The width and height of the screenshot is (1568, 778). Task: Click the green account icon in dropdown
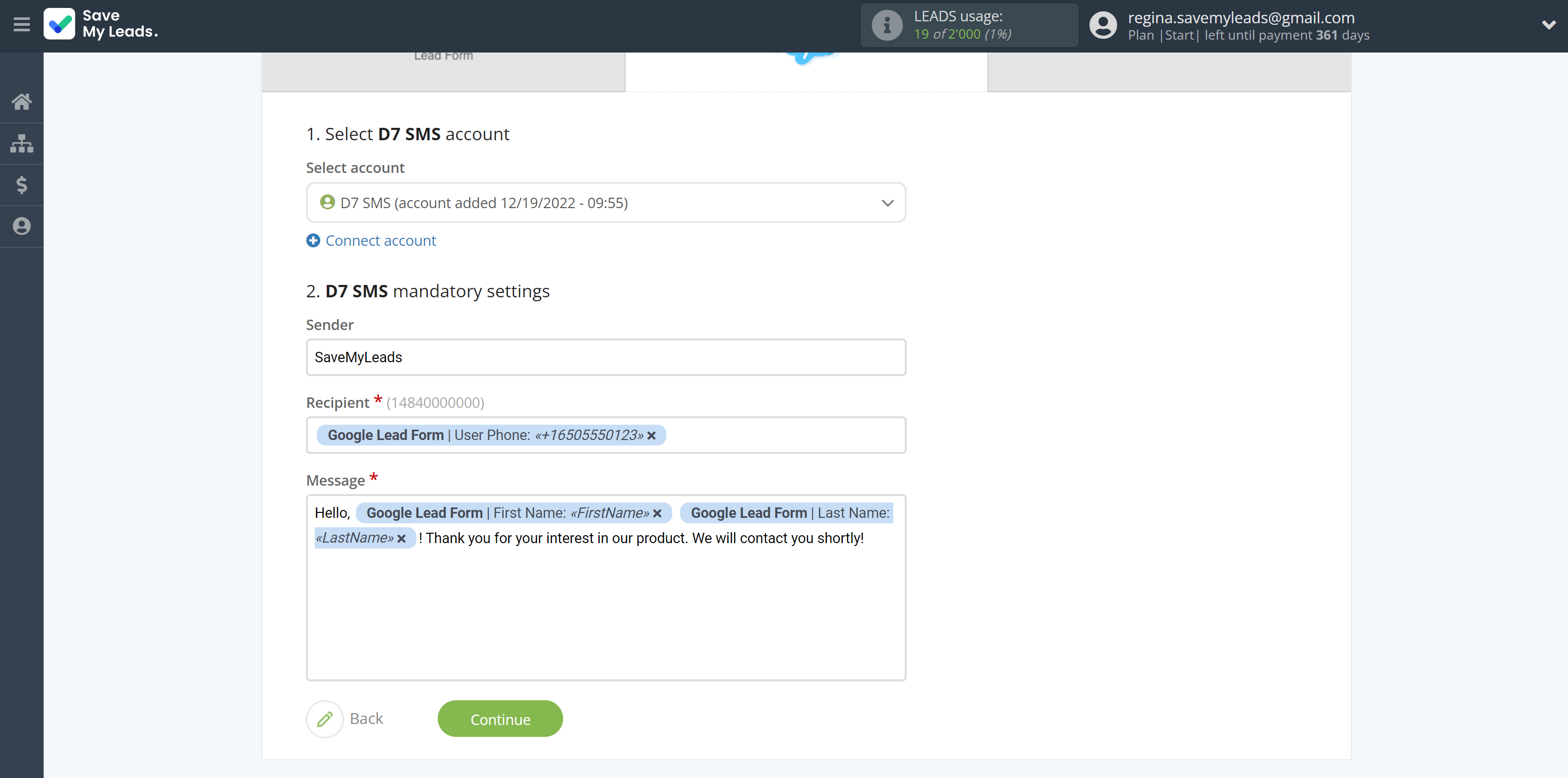pyautogui.click(x=328, y=202)
